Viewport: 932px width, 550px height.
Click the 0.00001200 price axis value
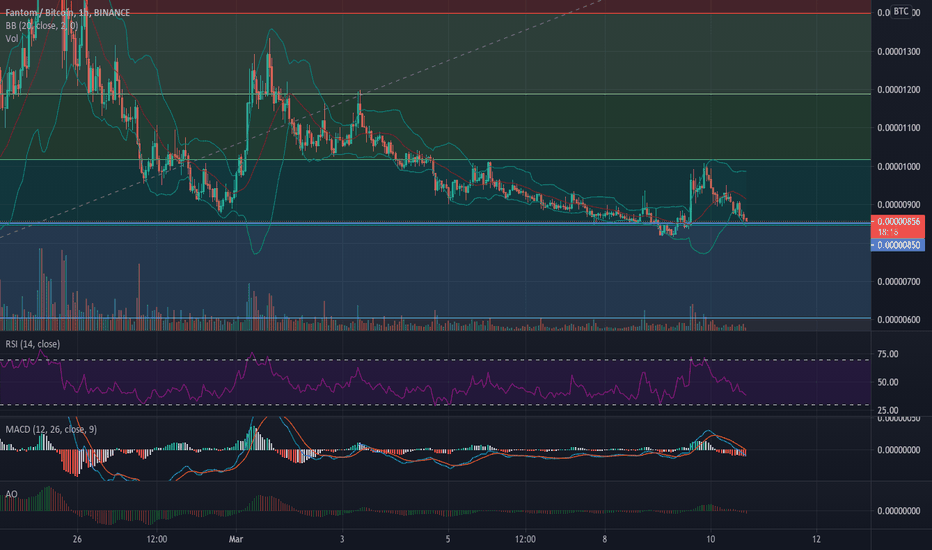pyautogui.click(x=899, y=90)
